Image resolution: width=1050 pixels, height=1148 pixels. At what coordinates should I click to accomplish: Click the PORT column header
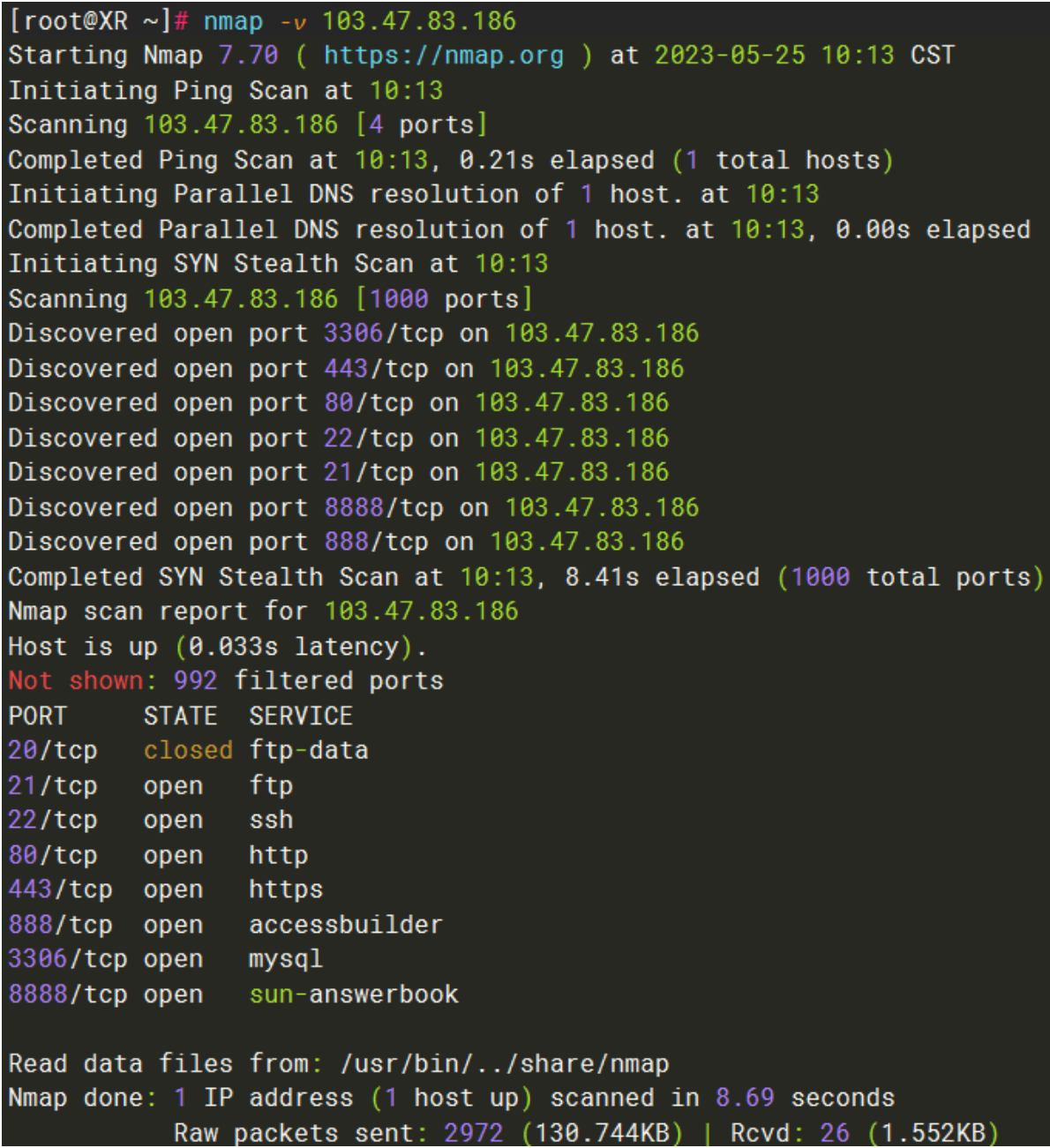37,716
